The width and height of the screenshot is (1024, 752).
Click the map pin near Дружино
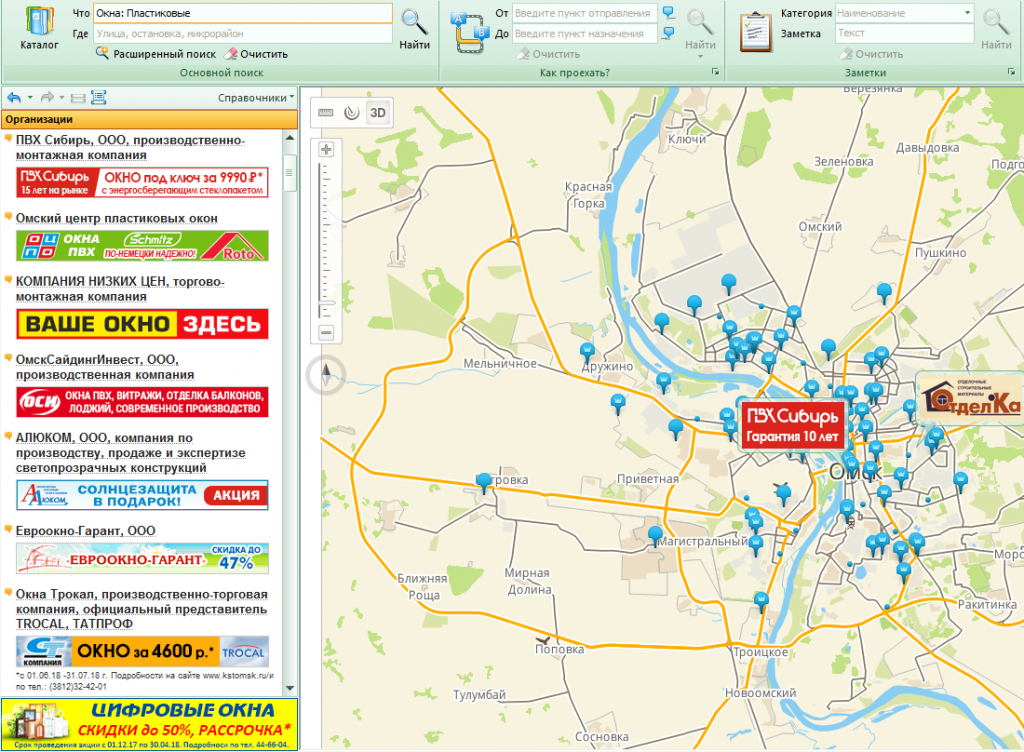click(587, 352)
